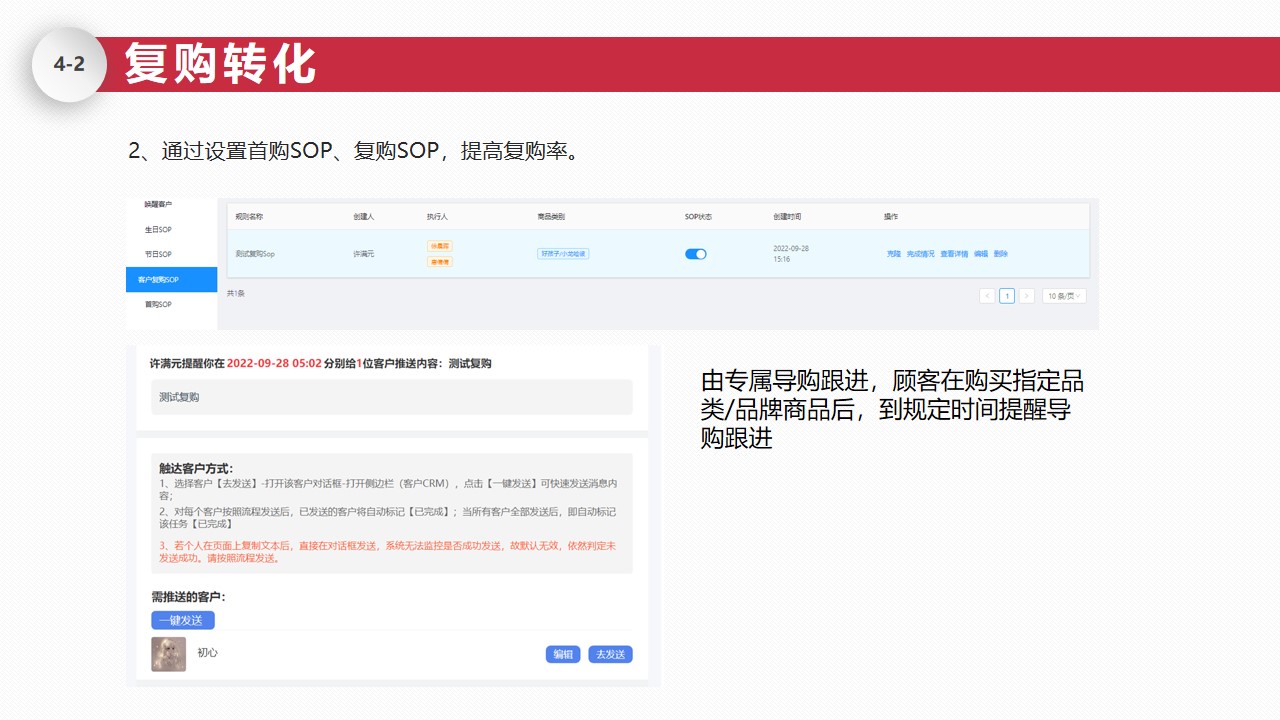The height and width of the screenshot is (720, 1280).
Task: Open 节日SOP in the sidebar
Action: click(158, 255)
